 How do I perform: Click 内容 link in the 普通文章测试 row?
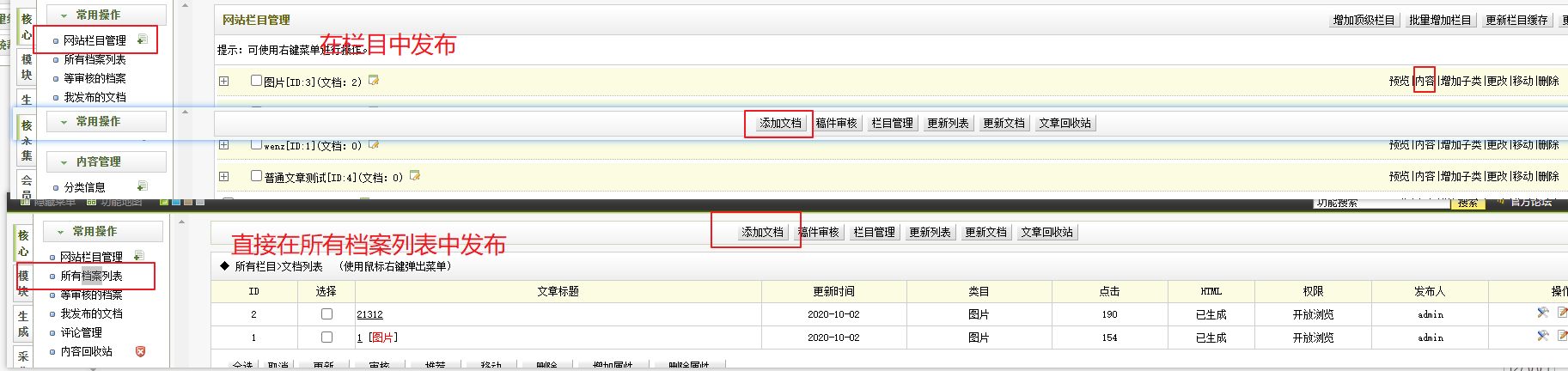pos(1425,176)
